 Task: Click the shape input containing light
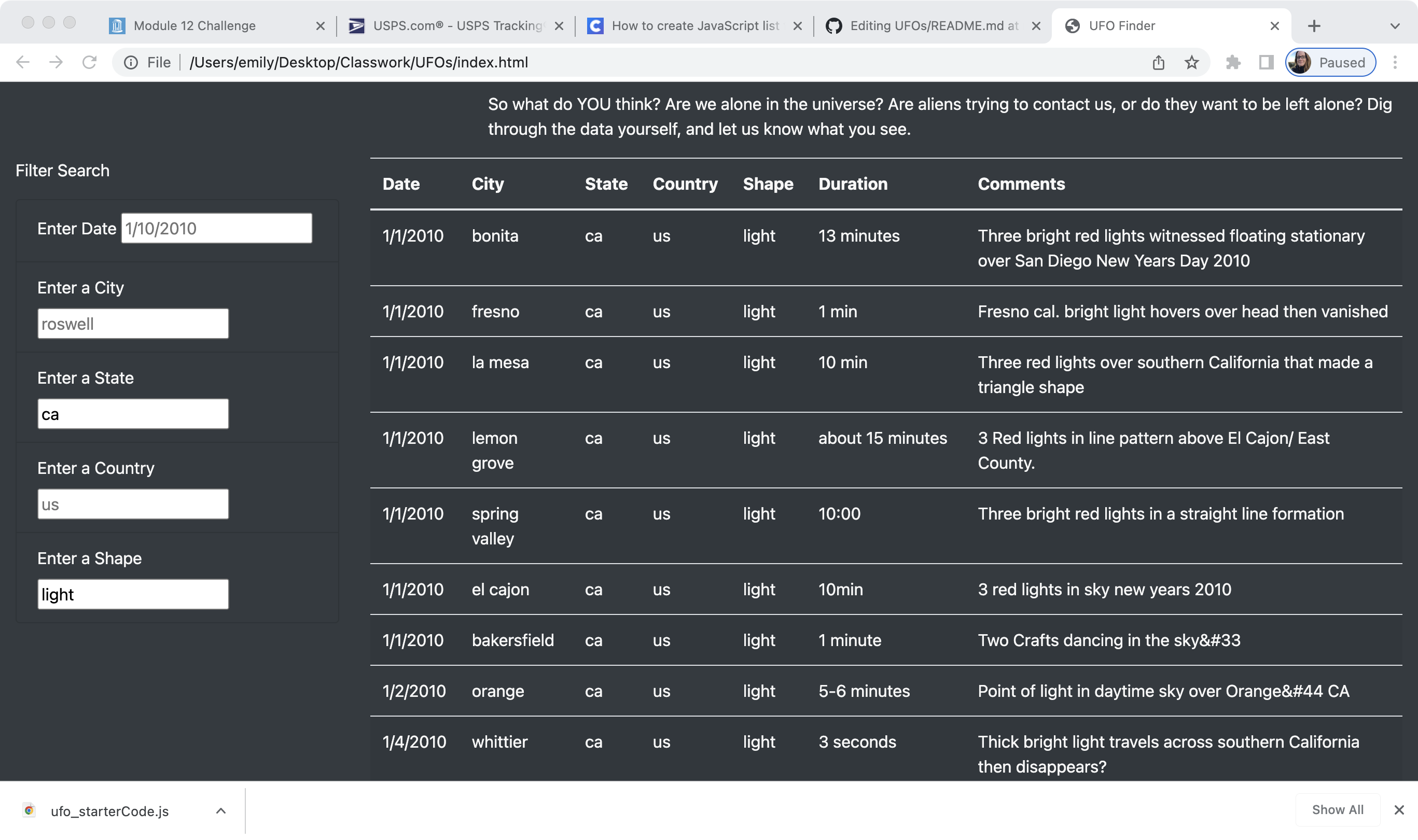tap(132, 594)
